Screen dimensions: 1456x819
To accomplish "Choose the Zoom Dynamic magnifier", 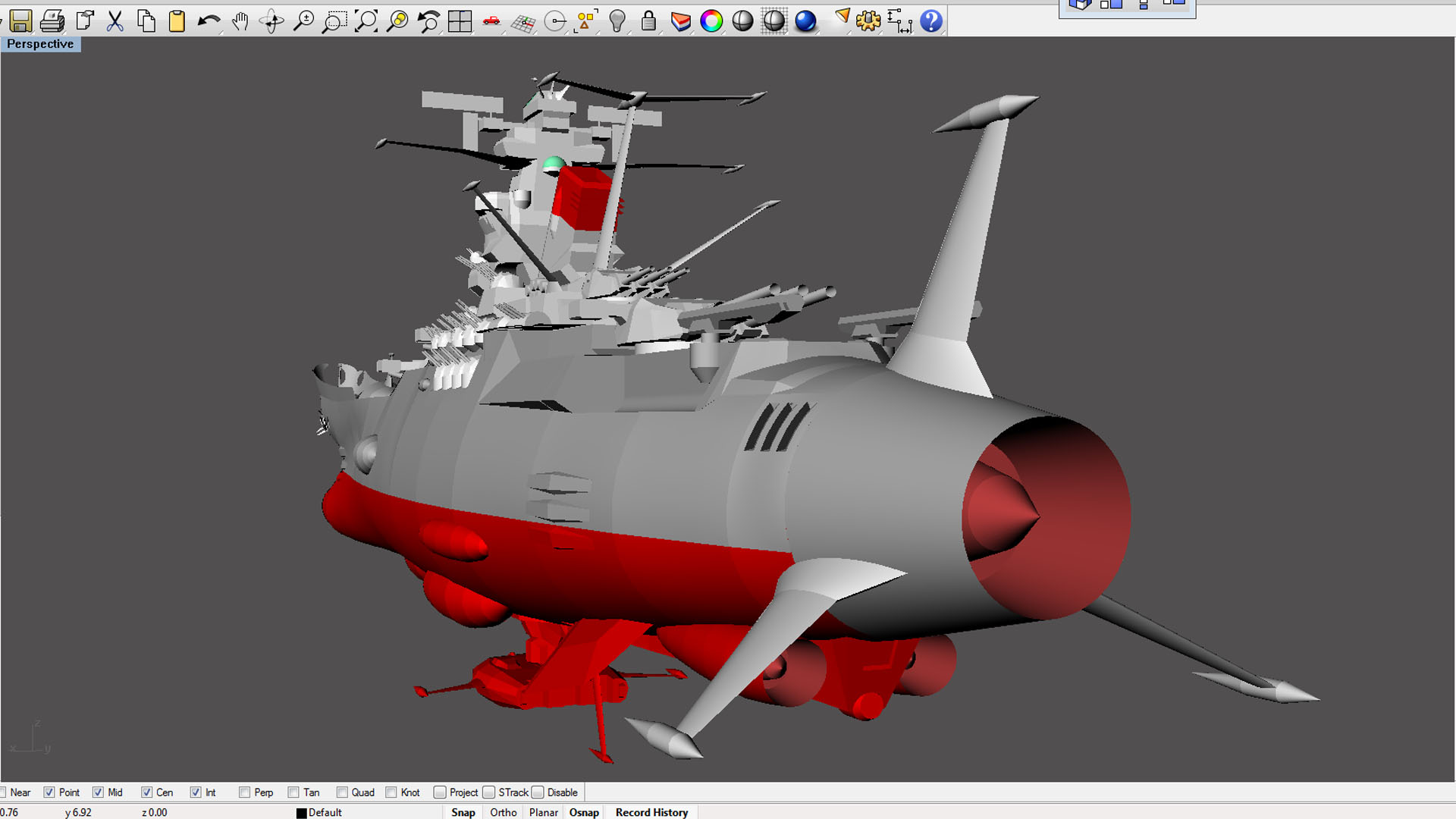I will (303, 20).
